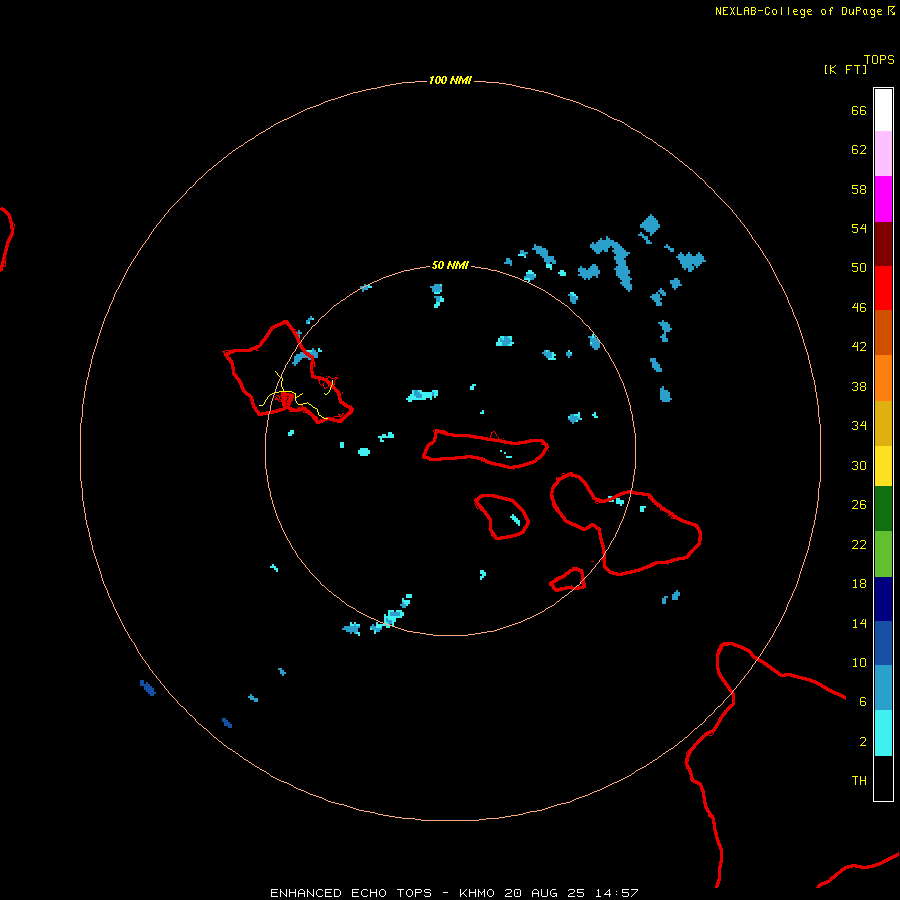Click the legend value 2
This screenshot has height=900, width=900.
pyautogui.click(x=863, y=742)
